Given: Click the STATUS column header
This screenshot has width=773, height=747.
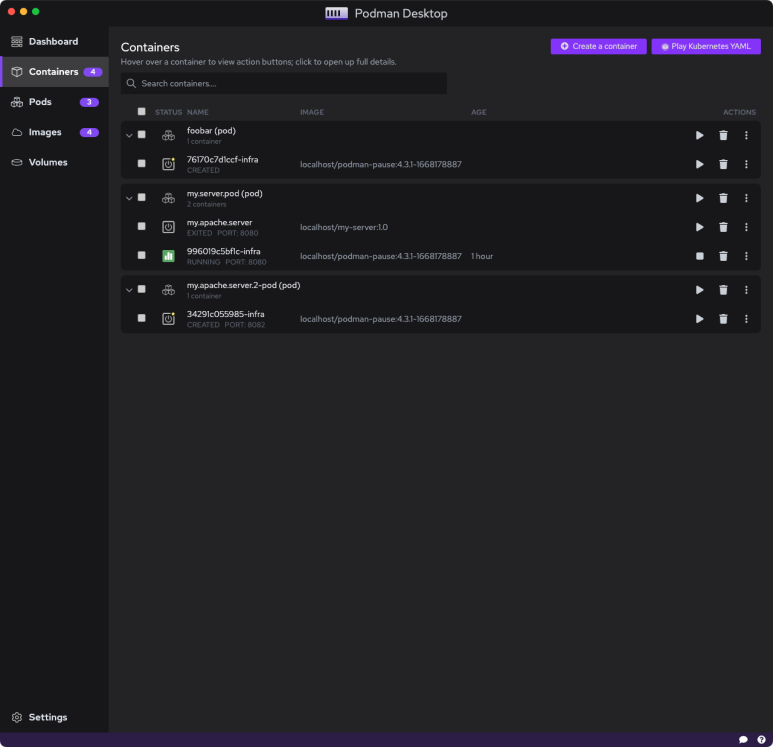Looking at the screenshot, I should click(x=168, y=112).
